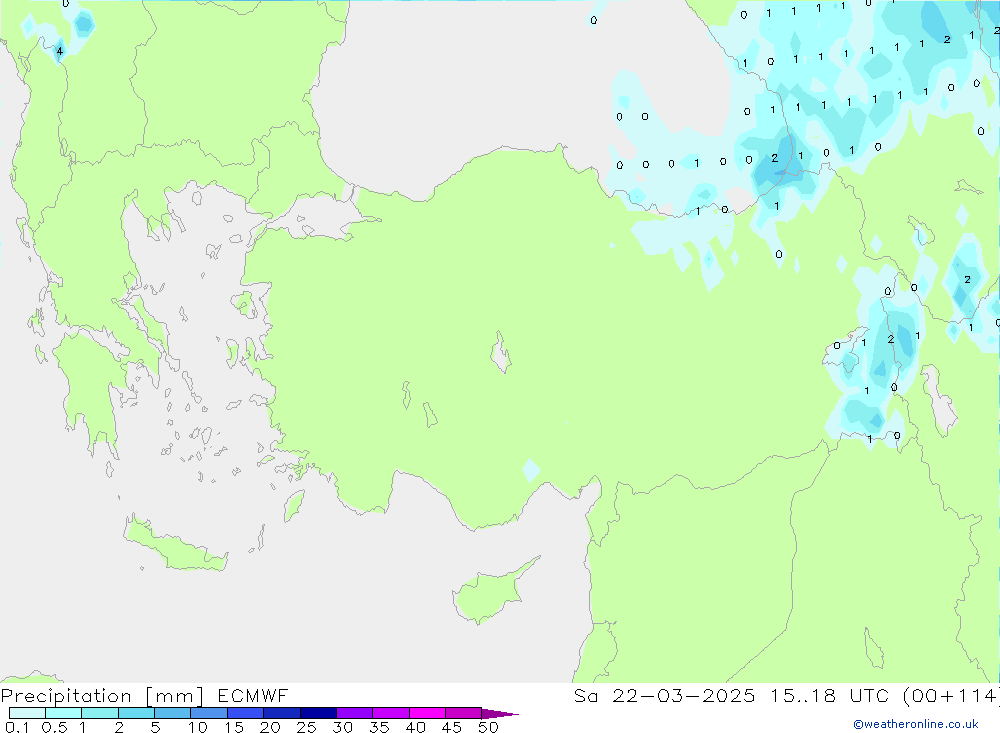Select the legend swatch between 10 and 15
The width and height of the screenshot is (1000, 733).
[209, 713]
